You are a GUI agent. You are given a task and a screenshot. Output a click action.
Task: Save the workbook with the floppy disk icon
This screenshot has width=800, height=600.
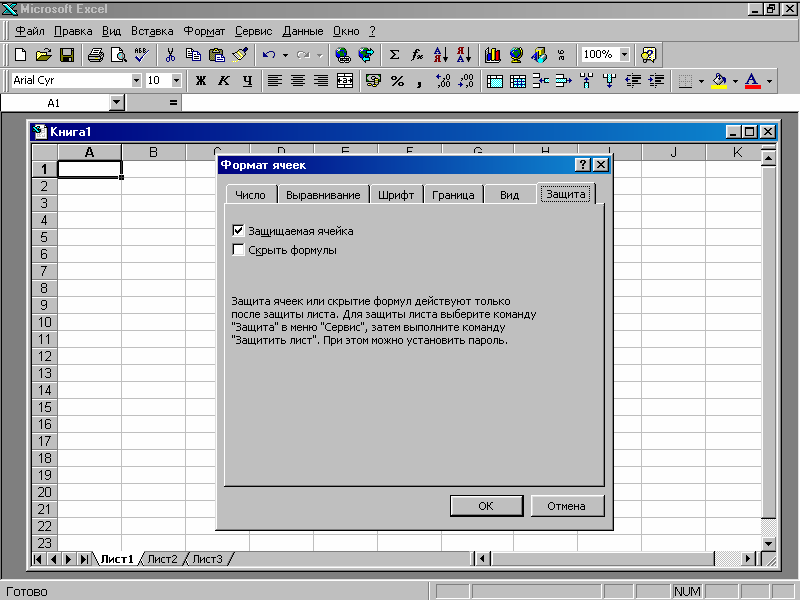[x=67, y=55]
